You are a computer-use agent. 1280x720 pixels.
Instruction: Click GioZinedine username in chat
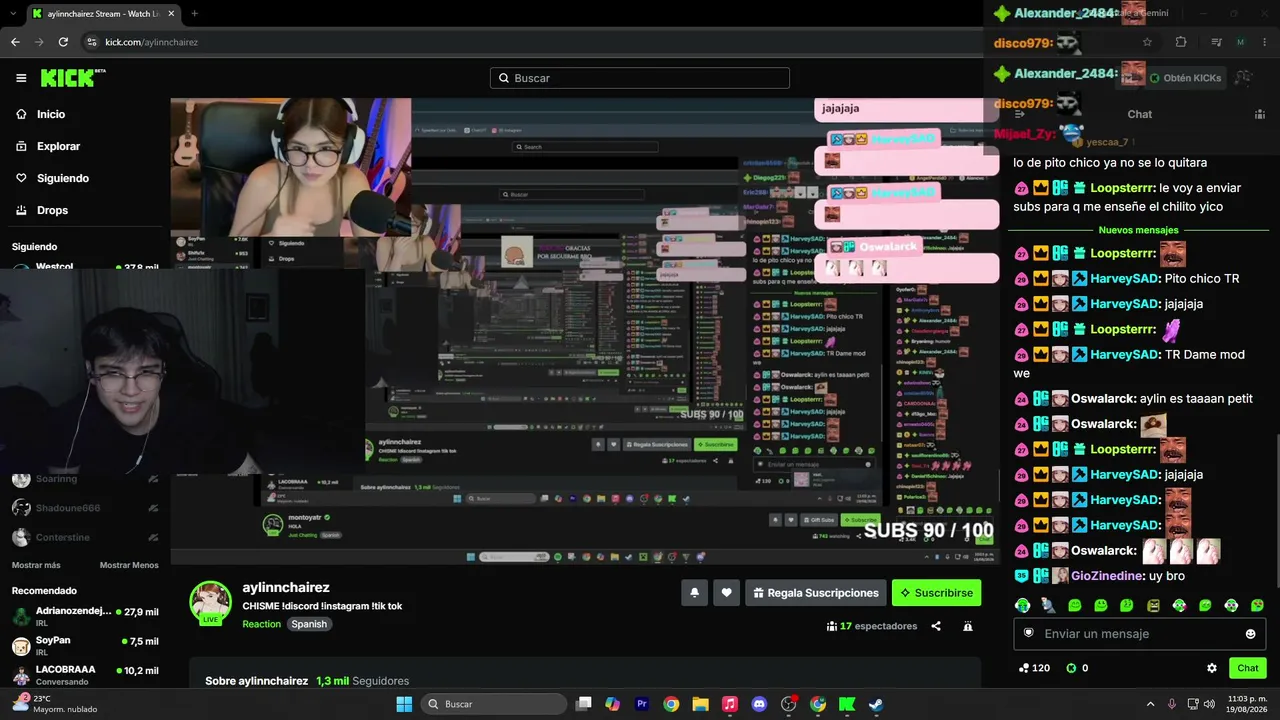(1107, 576)
